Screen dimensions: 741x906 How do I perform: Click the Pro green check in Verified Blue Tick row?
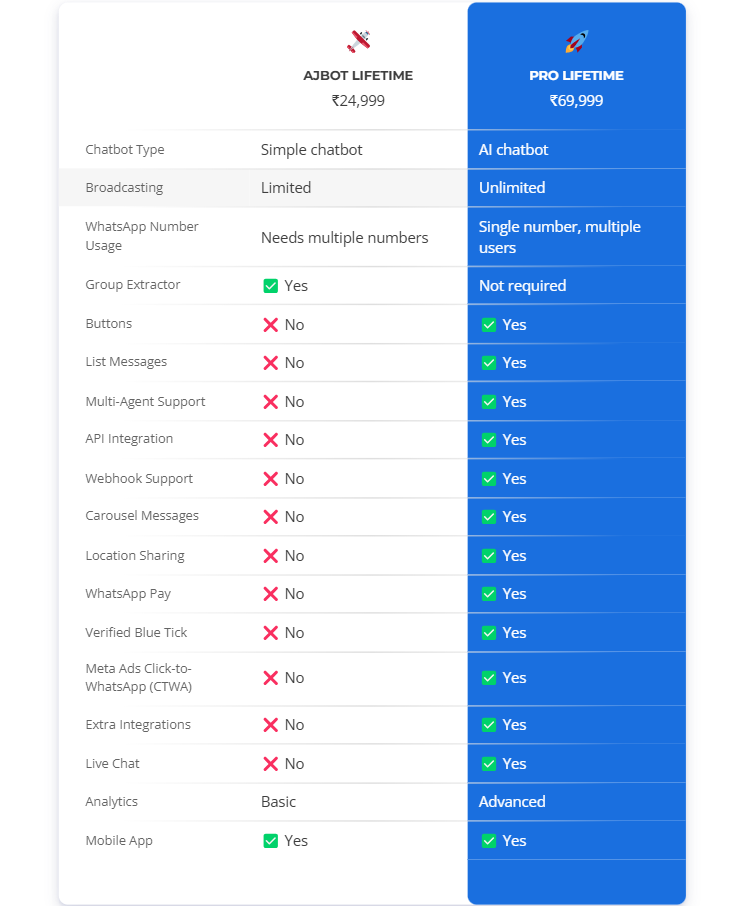[x=489, y=633]
